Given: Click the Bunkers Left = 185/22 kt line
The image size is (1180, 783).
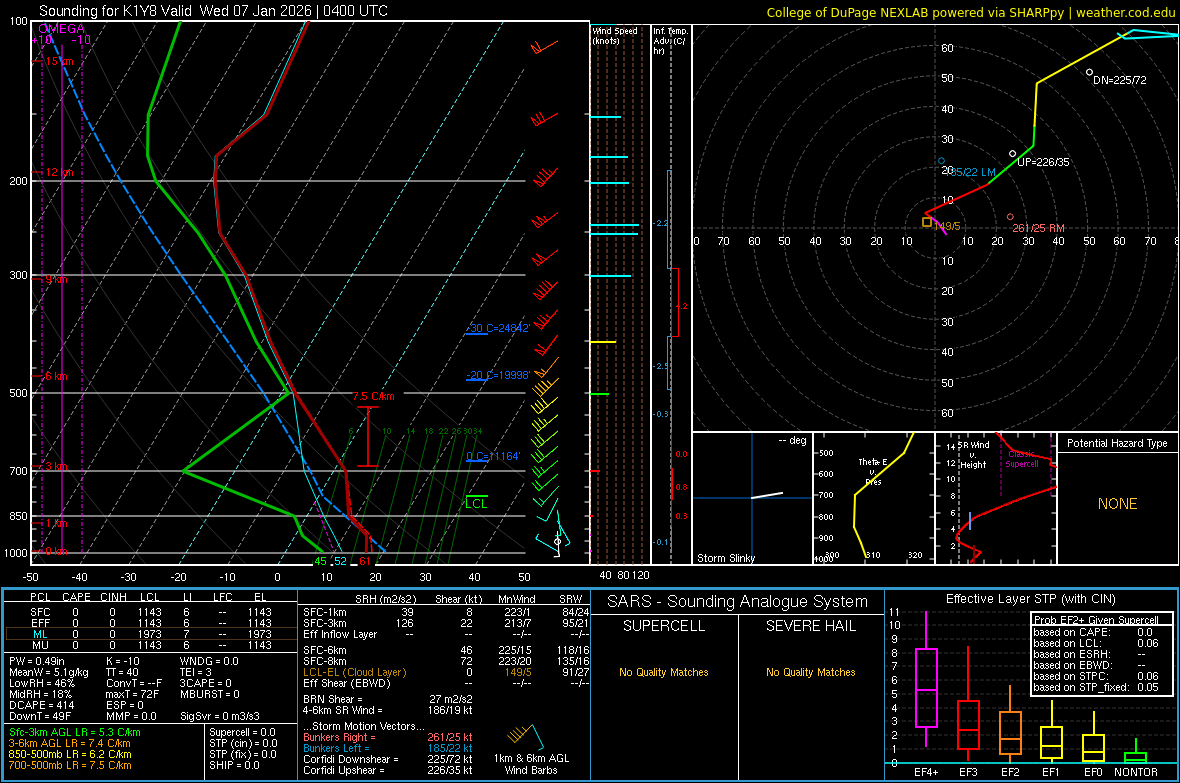Looking at the screenshot, I should point(387,748).
